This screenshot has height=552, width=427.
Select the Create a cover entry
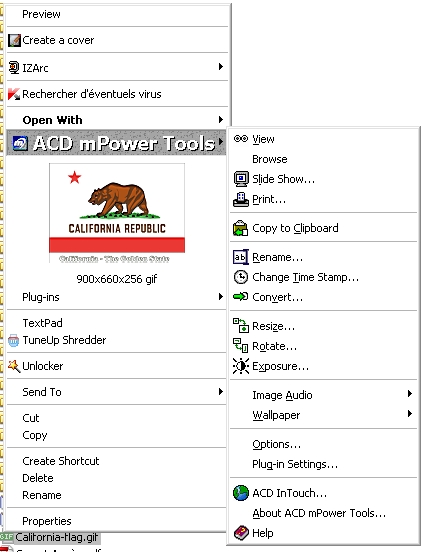117,40
